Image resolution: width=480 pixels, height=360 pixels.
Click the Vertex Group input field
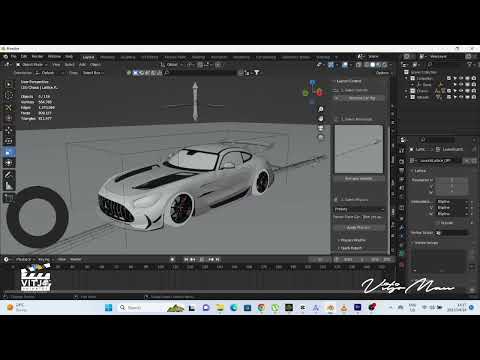point(452,233)
